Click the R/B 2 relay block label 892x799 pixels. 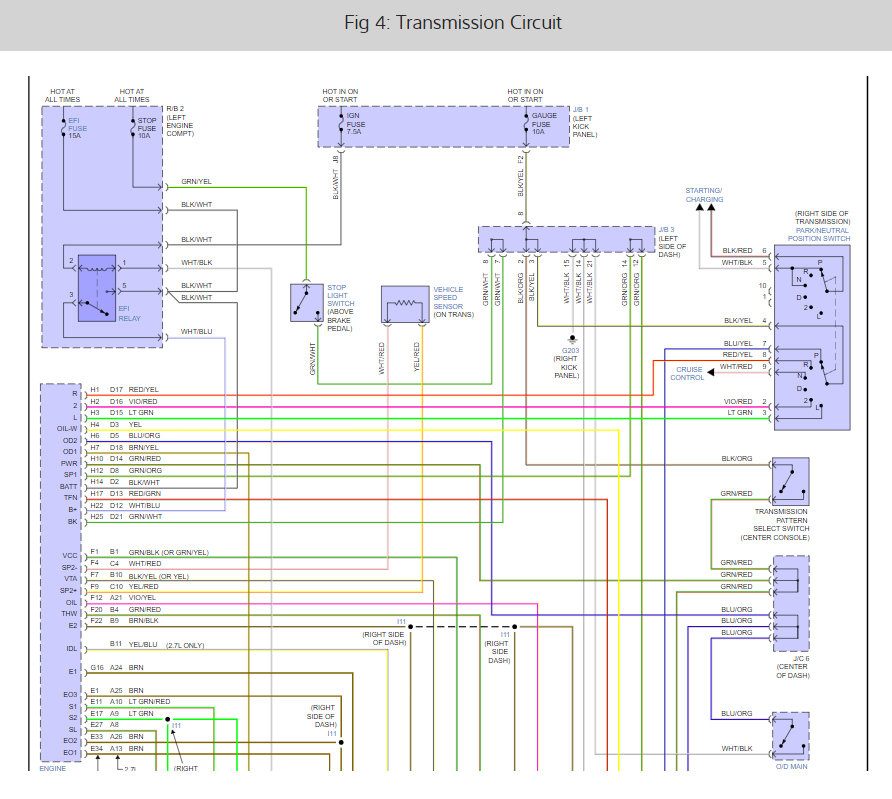175,109
